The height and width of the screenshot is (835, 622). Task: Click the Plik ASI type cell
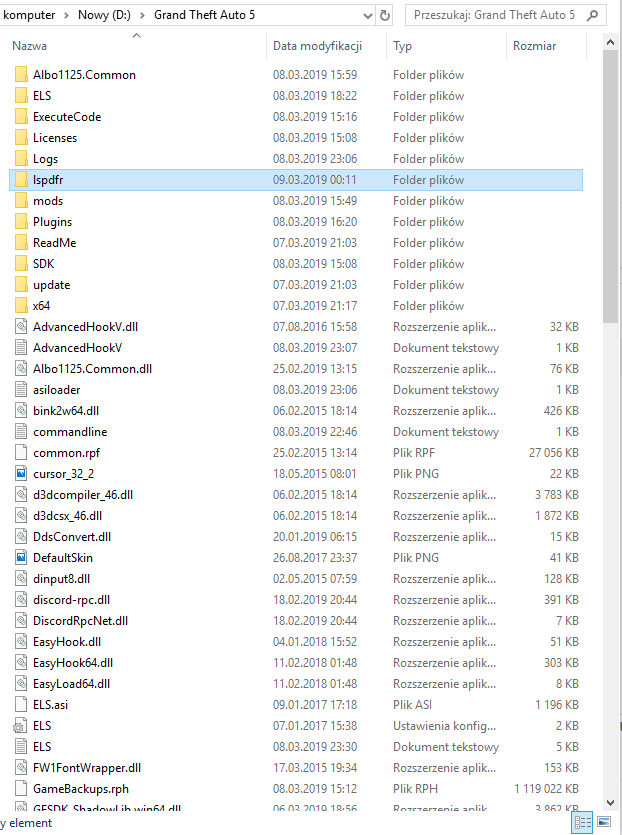(412, 705)
